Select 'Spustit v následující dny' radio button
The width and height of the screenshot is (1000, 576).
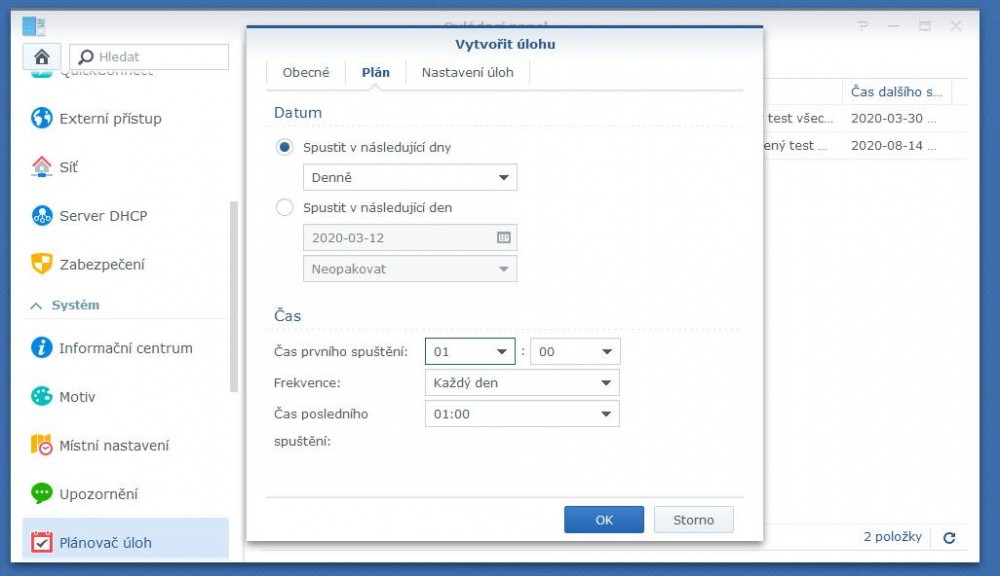coord(285,147)
